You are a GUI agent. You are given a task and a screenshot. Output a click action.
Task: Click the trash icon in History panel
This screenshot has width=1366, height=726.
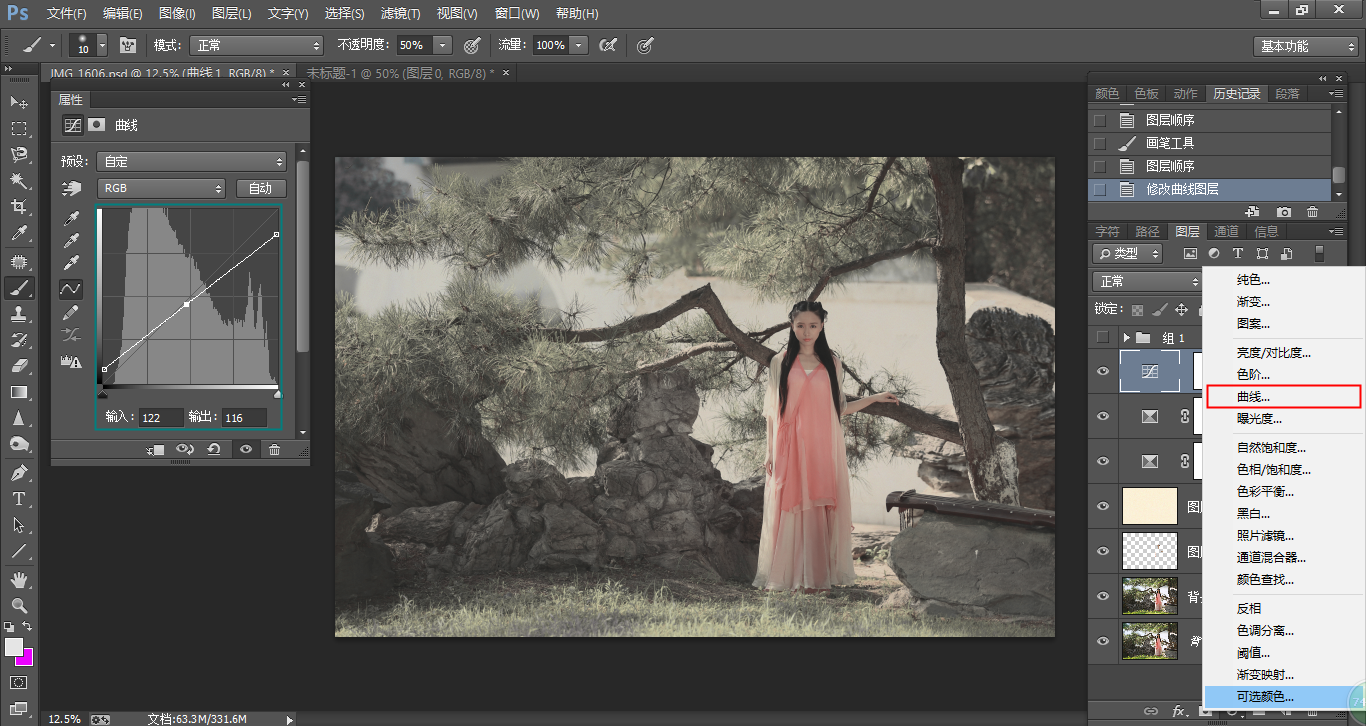tap(1313, 212)
